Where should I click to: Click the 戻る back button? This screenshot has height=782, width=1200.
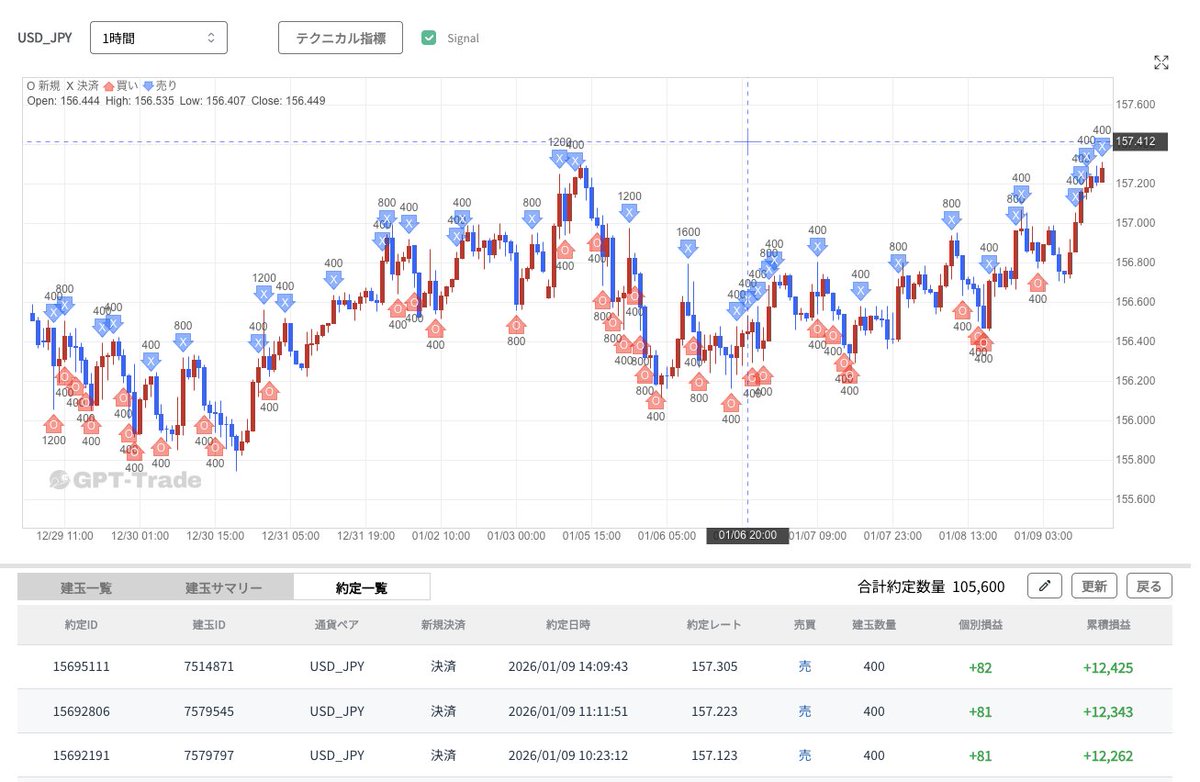click(1149, 585)
